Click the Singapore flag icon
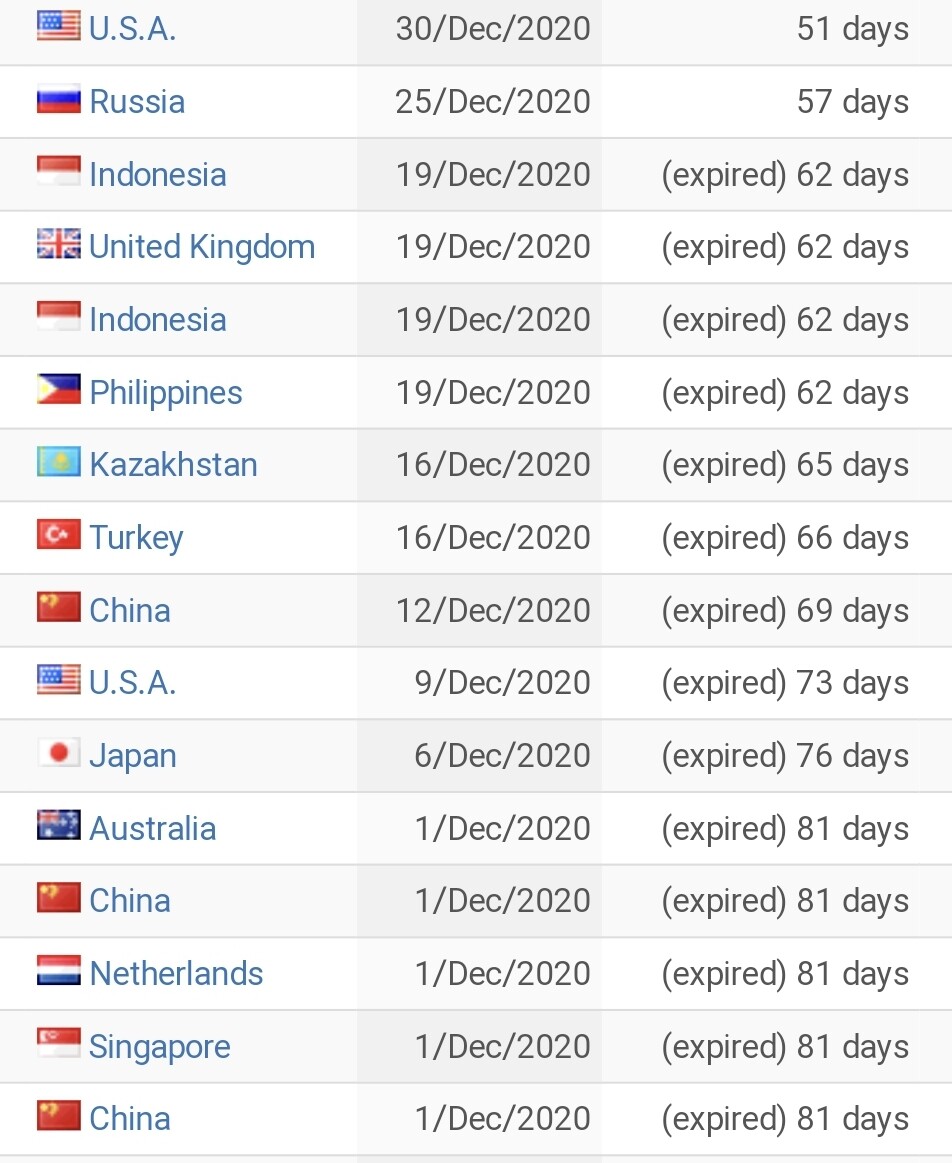 59,1043
